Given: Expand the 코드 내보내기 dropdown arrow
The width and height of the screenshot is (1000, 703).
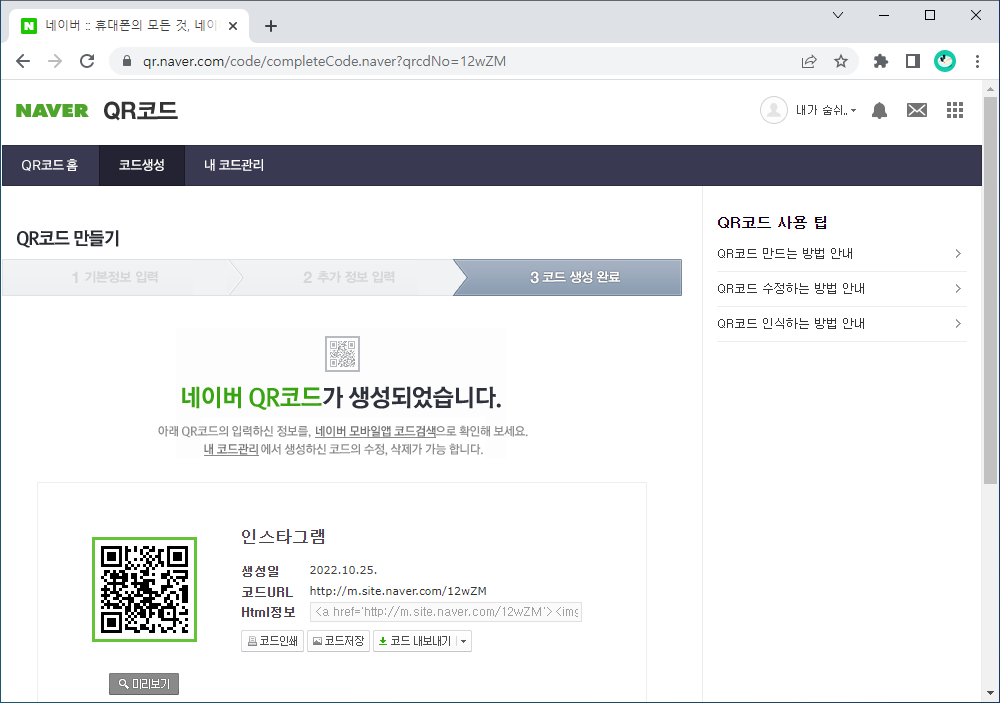Looking at the screenshot, I should [464, 641].
